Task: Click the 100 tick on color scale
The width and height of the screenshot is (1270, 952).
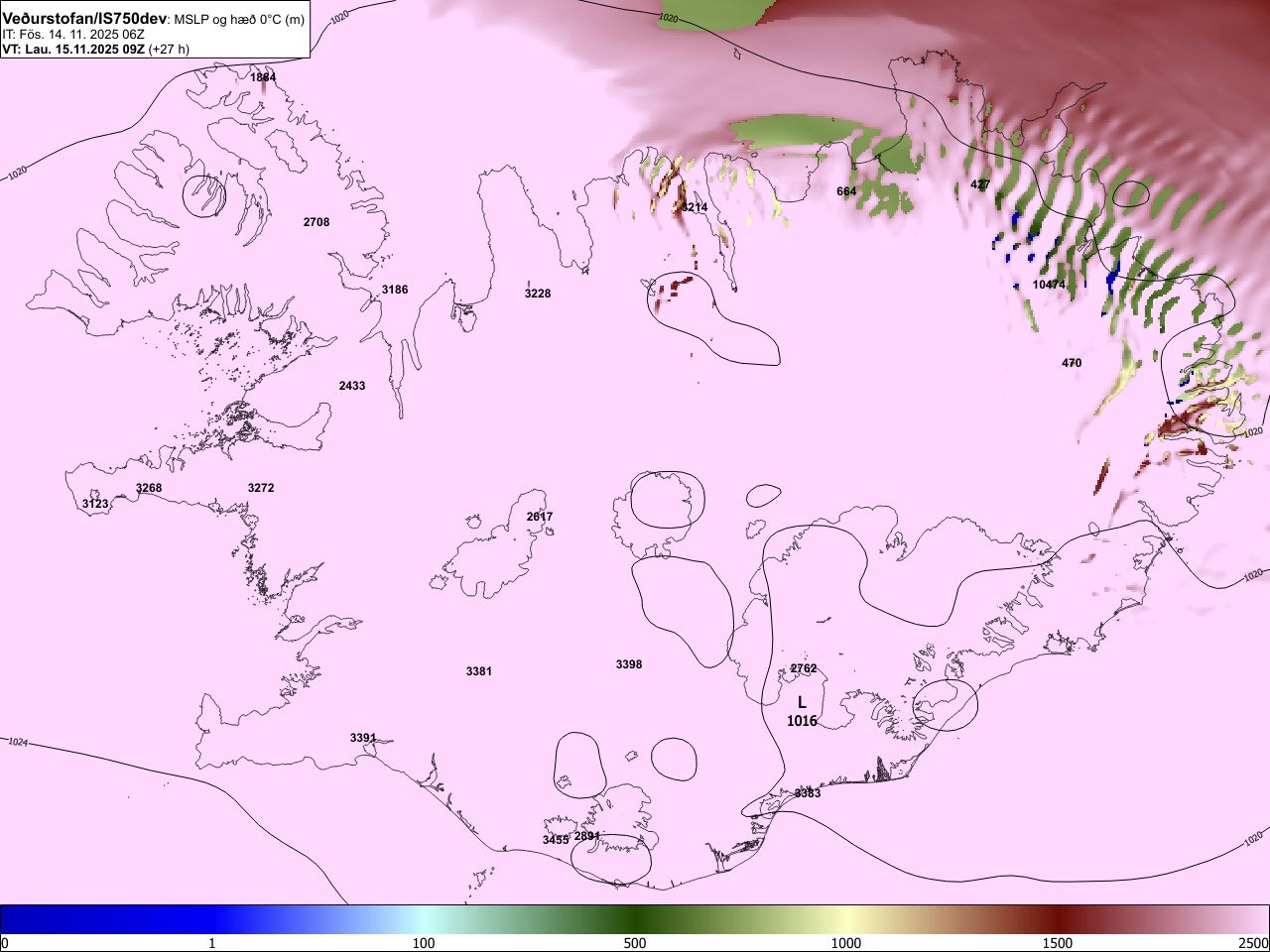Action: (424, 943)
